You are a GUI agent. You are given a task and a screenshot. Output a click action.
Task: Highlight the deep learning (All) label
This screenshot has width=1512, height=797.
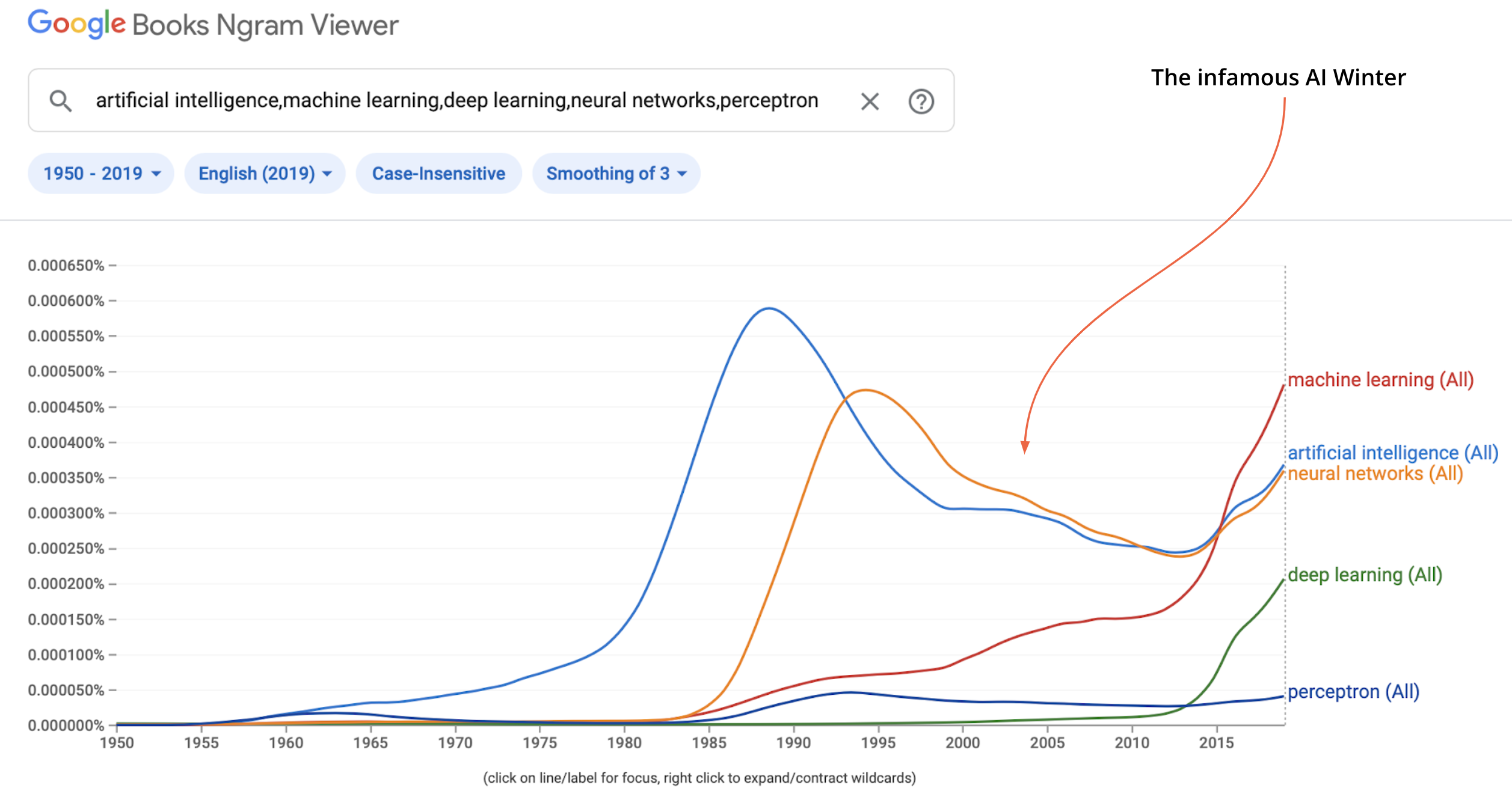[x=1365, y=575]
